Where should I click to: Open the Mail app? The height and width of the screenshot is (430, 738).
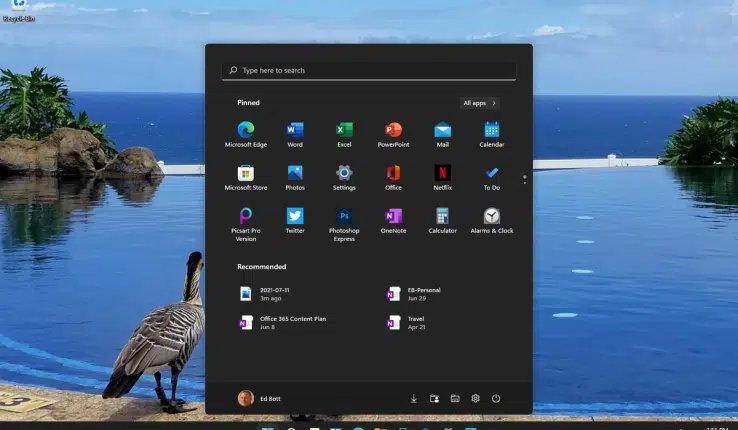[442, 135]
